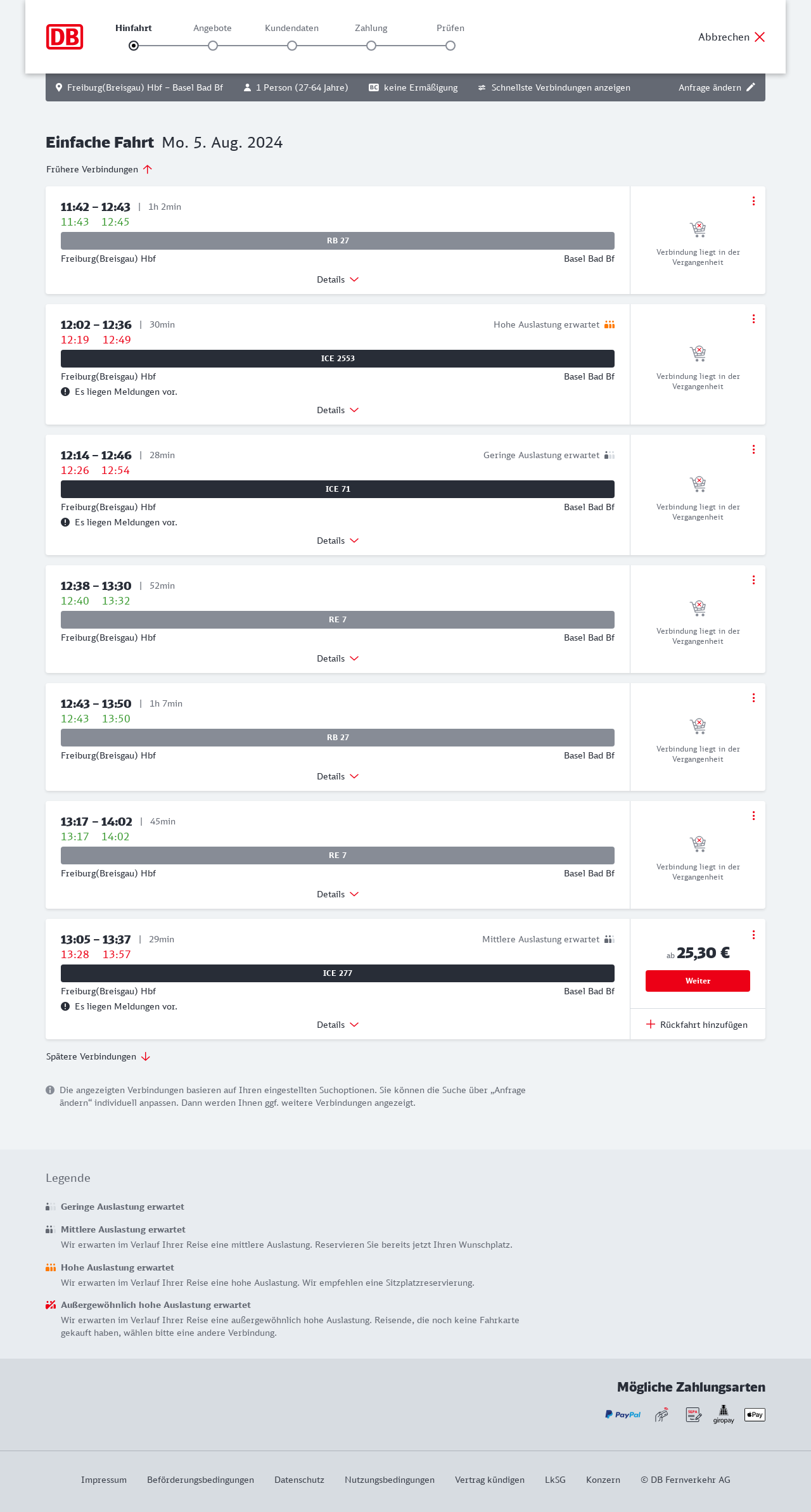The width and height of the screenshot is (811, 1512).
Task: Open the Datenschutz footer link
Action: [x=299, y=1480]
